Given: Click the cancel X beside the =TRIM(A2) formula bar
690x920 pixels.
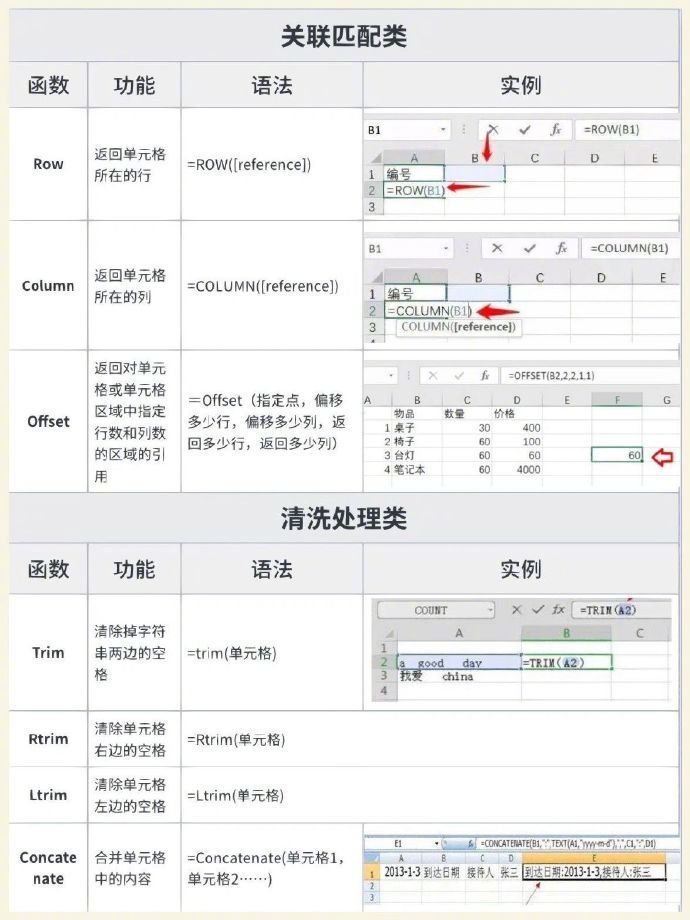Looking at the screenshot, I should point(516,610).
